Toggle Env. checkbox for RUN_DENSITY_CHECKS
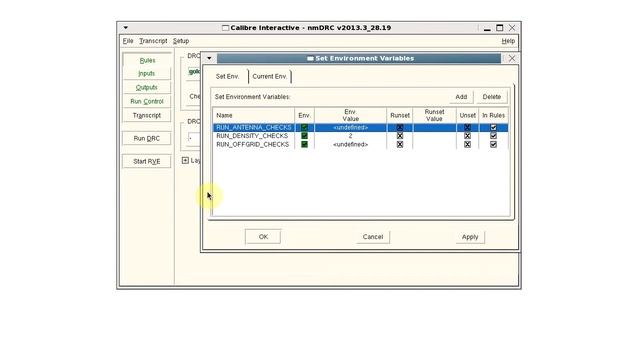640x360 pixels. pos(304,136)
